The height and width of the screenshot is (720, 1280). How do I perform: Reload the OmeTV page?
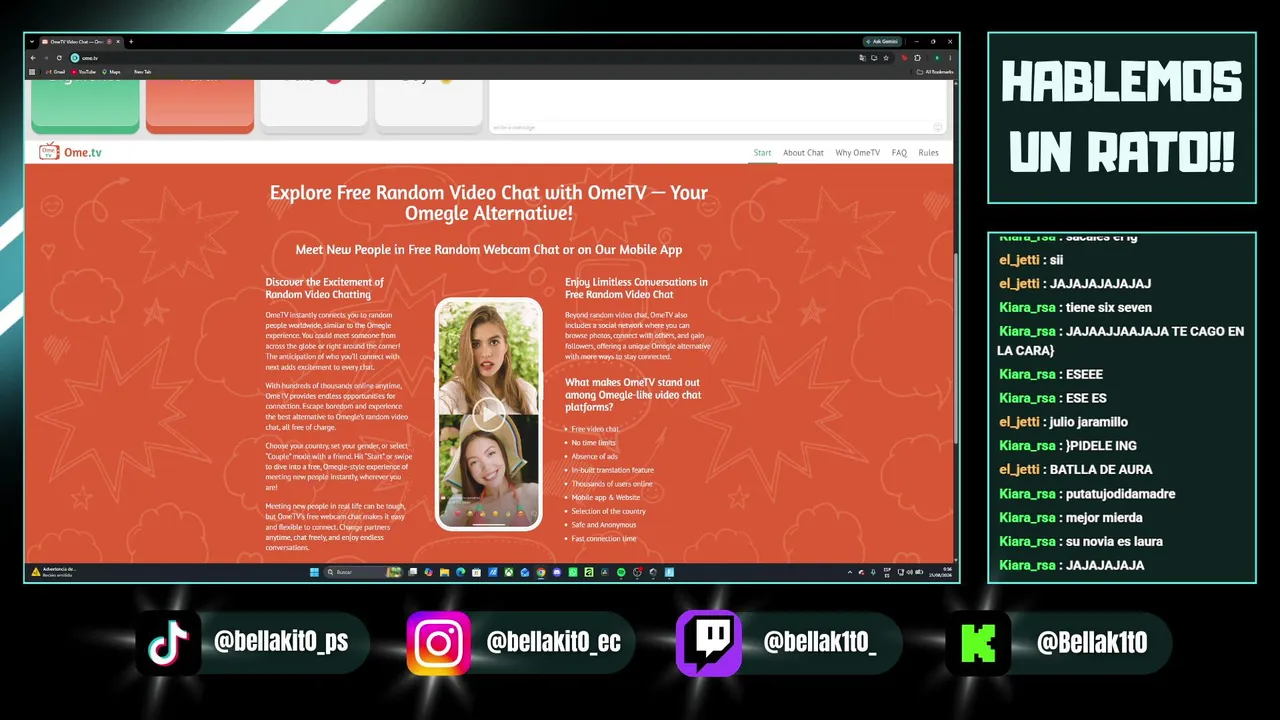click(59, 58)
